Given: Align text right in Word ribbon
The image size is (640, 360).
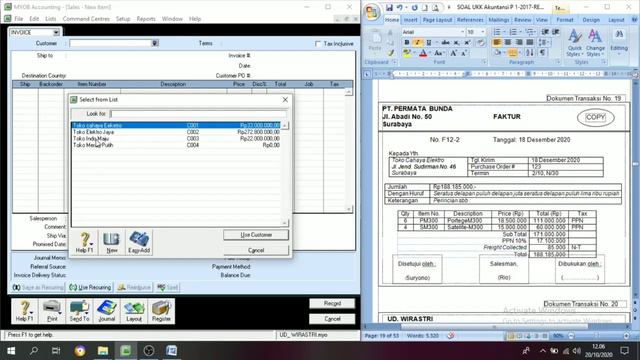Looking at the screenshot, I should [519, 42].
